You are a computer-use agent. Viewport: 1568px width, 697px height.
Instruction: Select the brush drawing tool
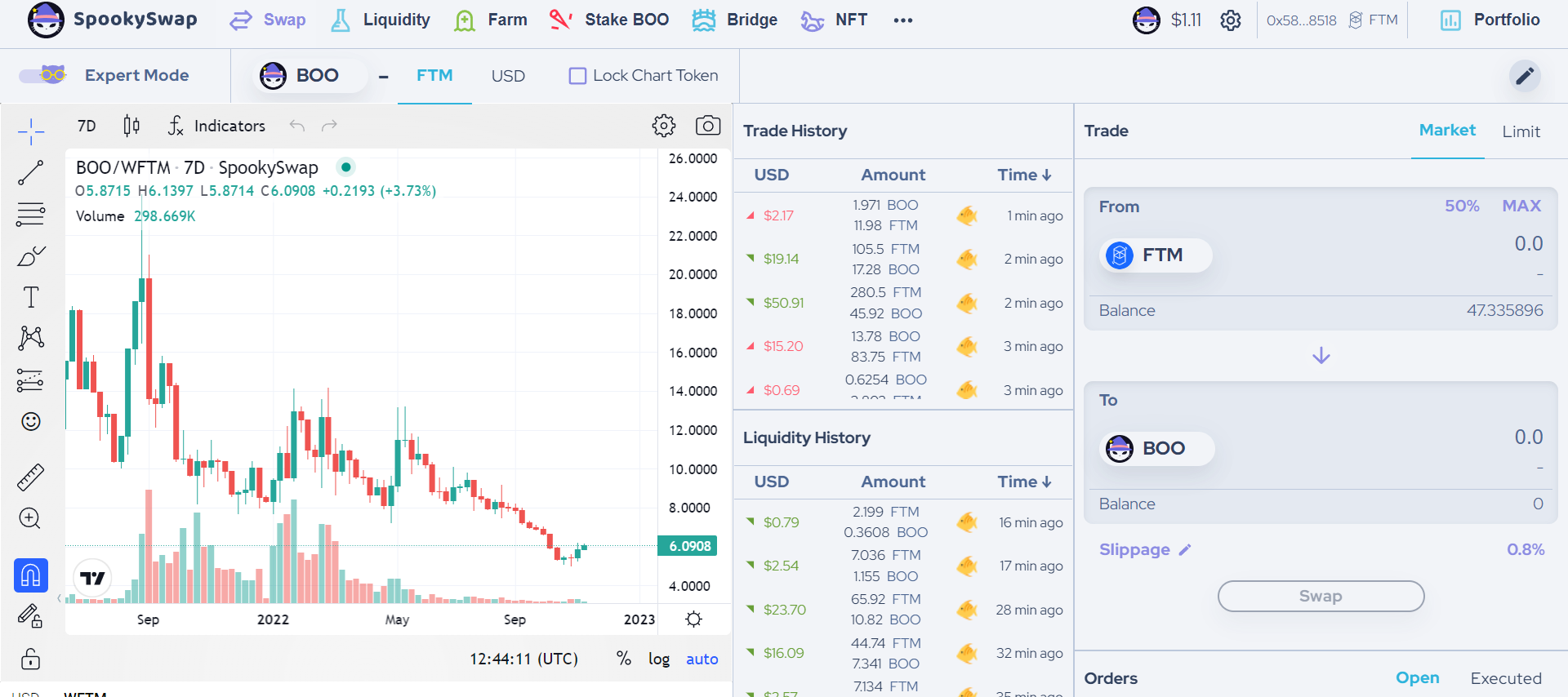coord(31,255)
